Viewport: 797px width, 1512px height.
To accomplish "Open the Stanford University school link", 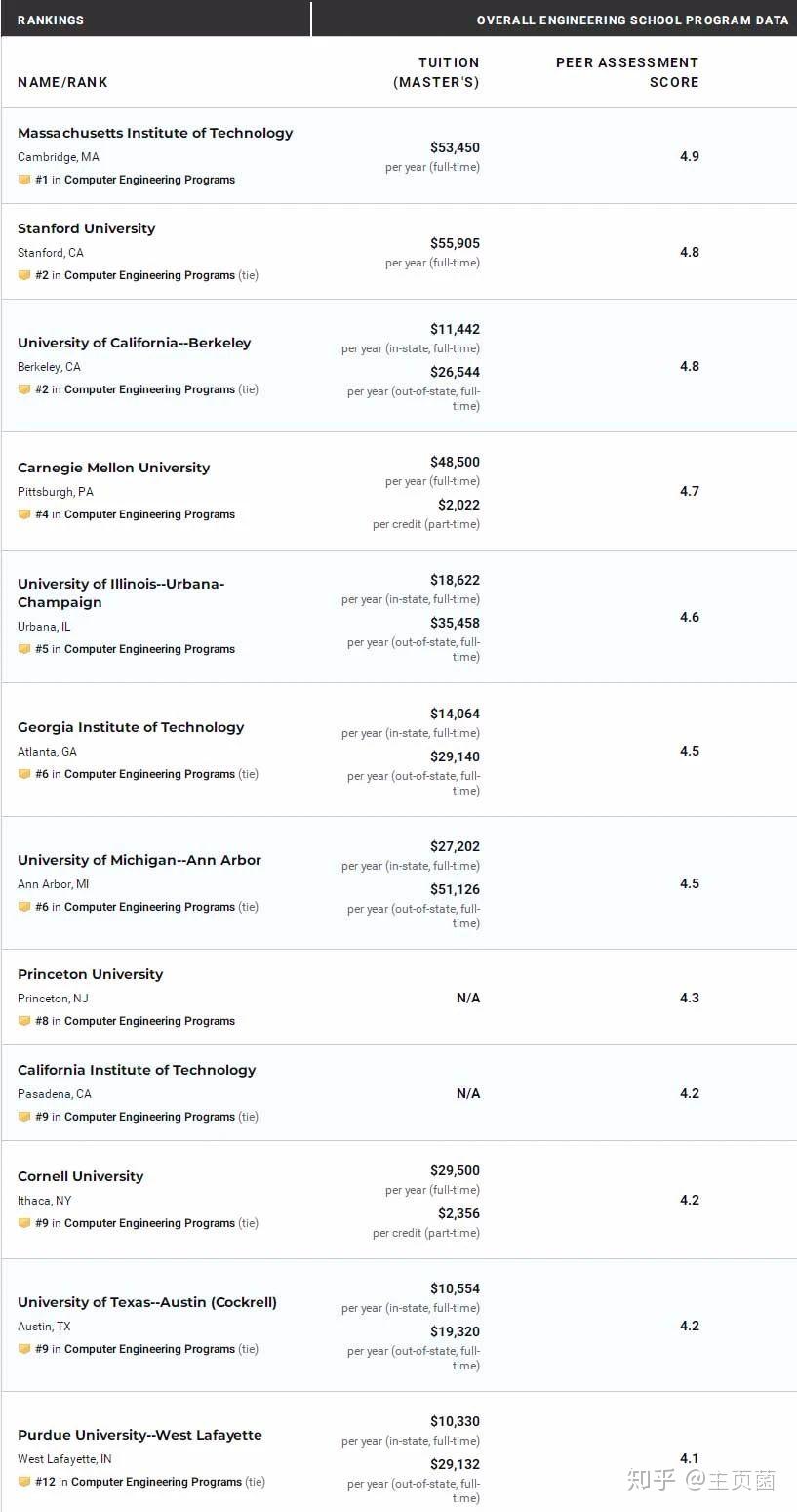I will coord(86,228).
